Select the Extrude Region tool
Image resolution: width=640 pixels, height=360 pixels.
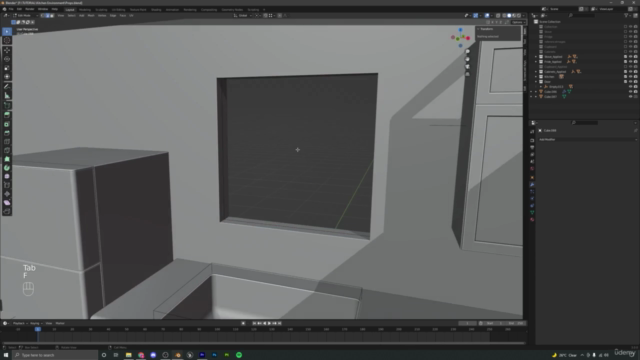pos(7,115)
